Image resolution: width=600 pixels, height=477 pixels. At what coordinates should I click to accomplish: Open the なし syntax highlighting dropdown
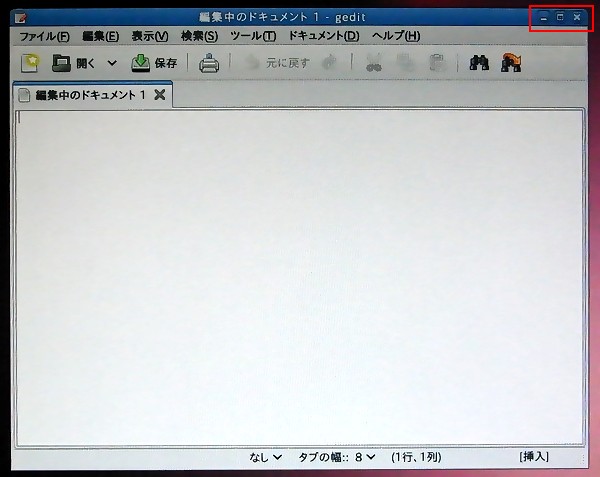[266, 457]
